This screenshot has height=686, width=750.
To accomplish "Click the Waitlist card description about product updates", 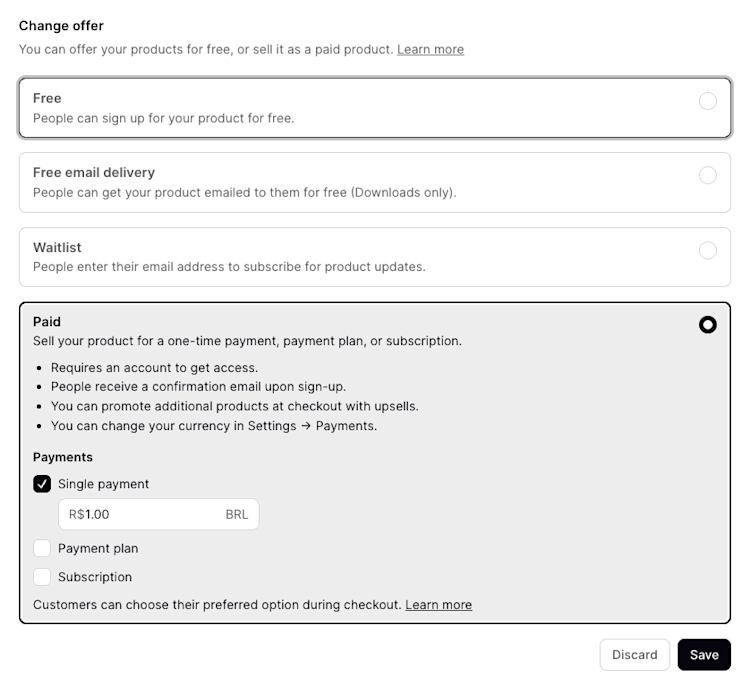I will (229, 267).
